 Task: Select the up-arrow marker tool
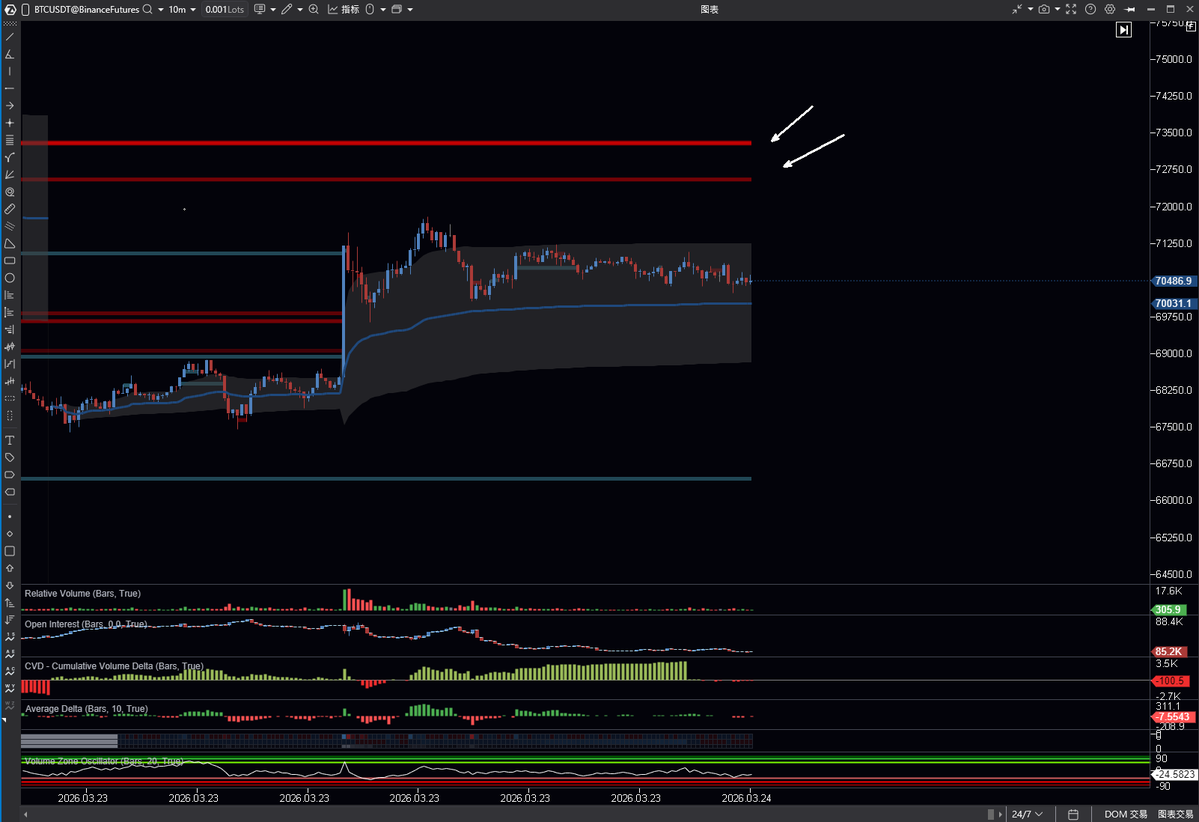click(x=10, y=568)
